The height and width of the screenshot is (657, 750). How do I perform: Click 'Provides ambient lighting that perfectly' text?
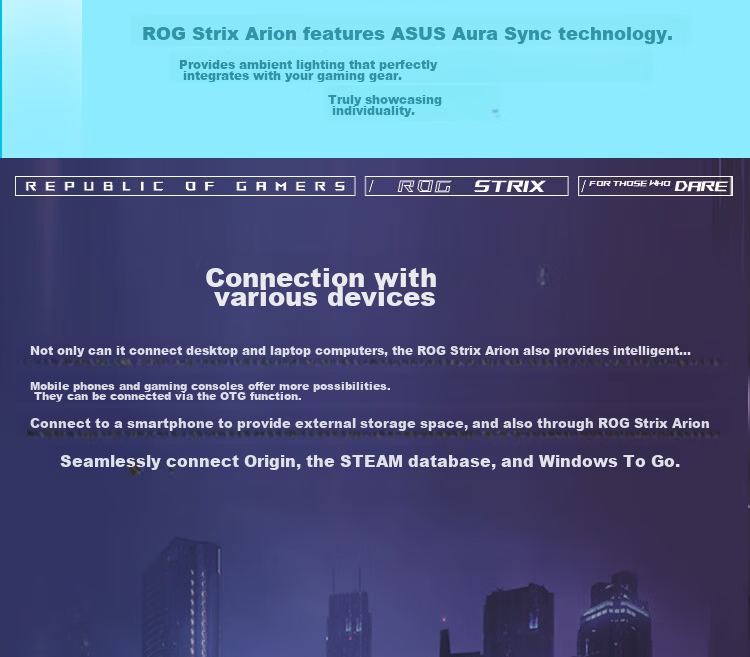click(308, 65)
